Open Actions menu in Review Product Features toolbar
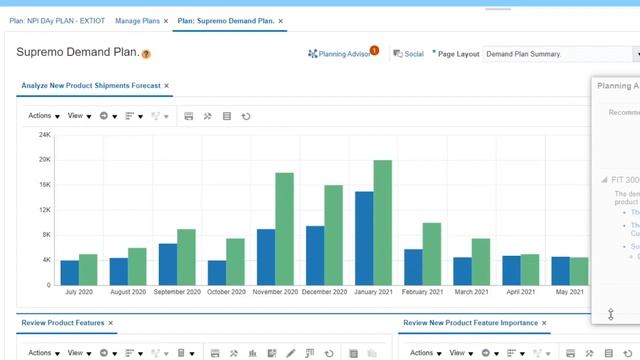640x360 pixels. [44, 353]
